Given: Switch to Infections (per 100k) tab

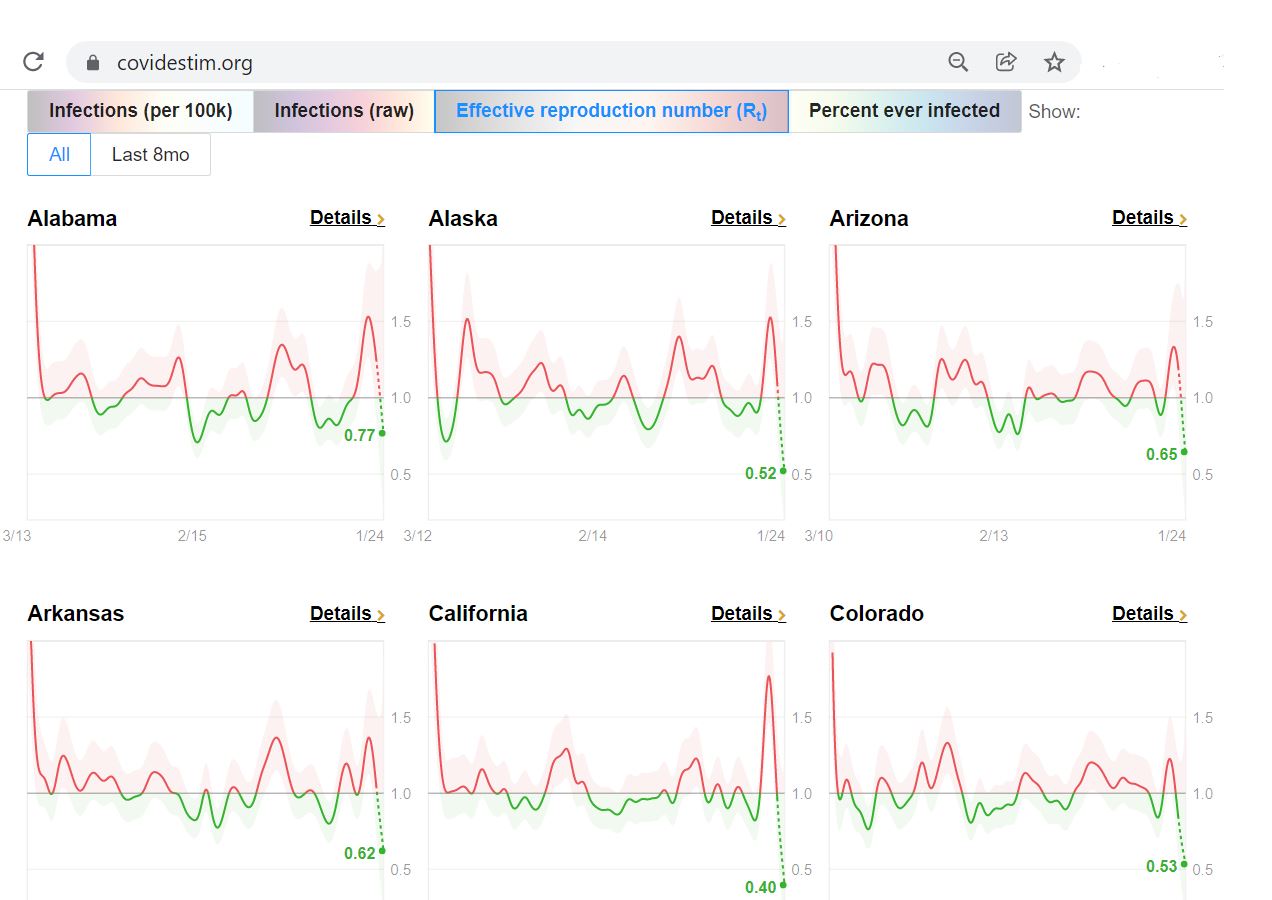Looking at the screenshot, I should pyautogui.click(x=140, y=111).
